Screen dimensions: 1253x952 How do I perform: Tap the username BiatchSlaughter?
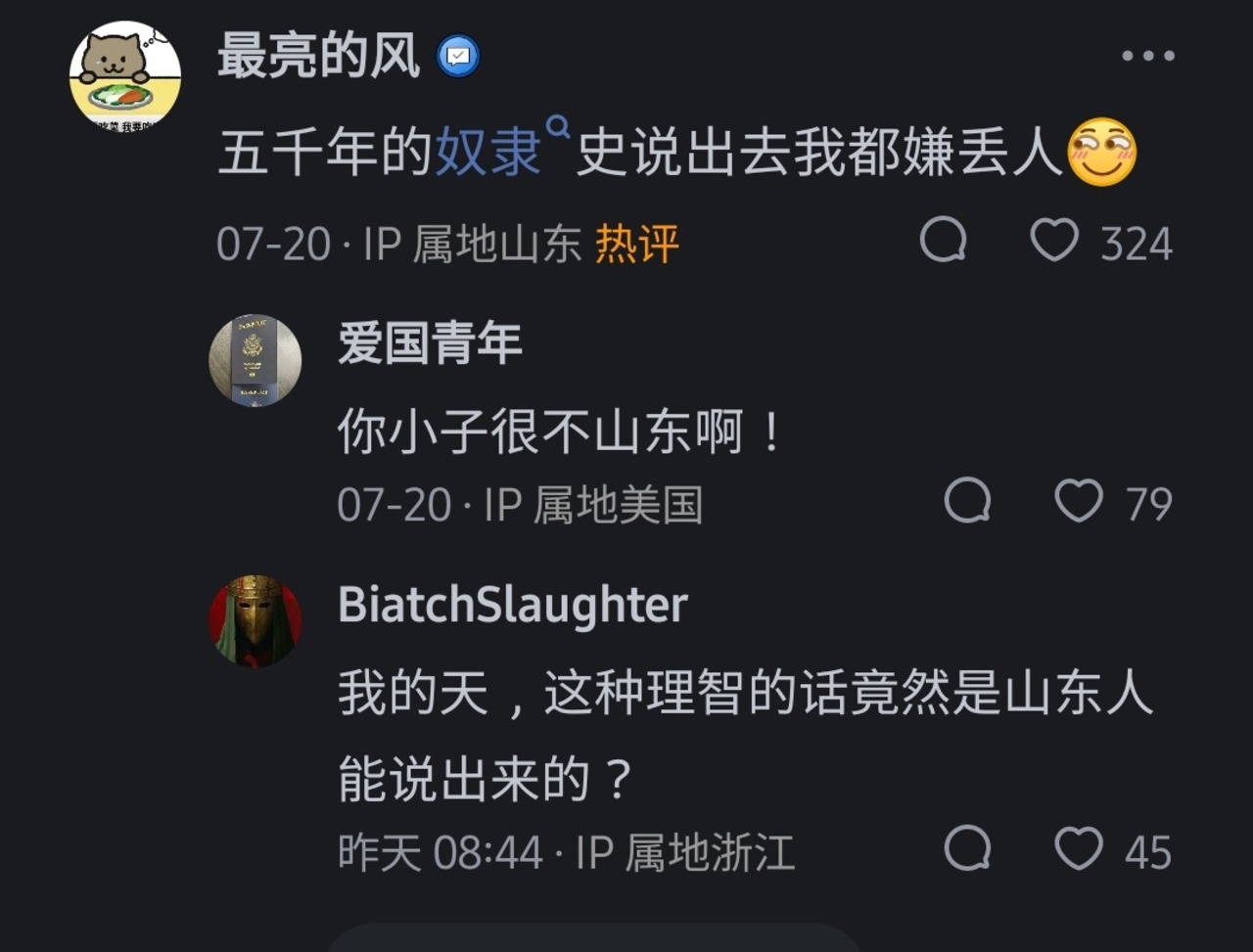click(513, 605)
